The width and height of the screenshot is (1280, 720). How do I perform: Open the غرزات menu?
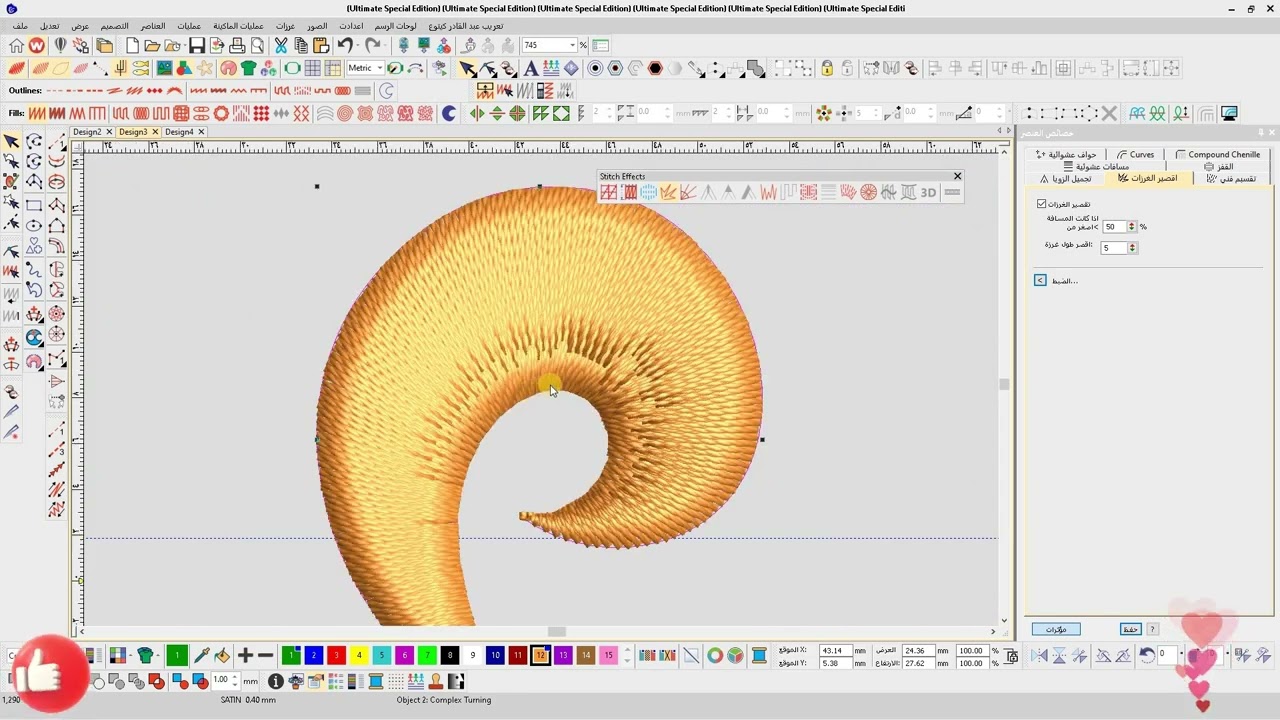[x=285, y=26]
